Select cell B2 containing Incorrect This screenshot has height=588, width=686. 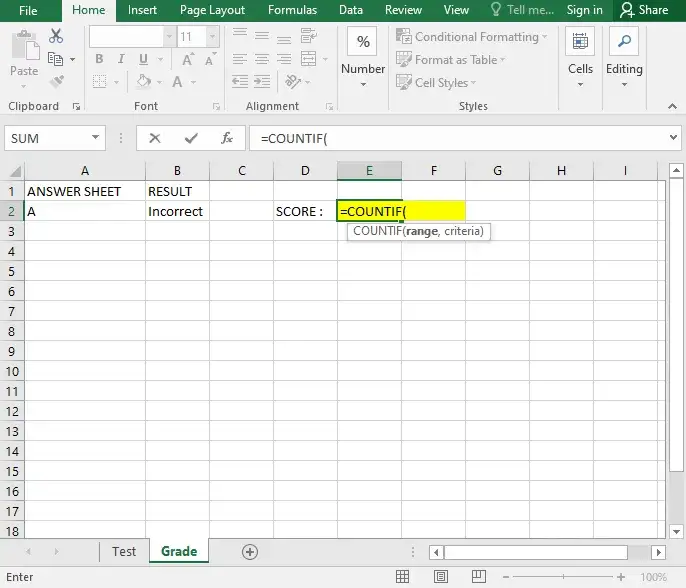coord(177,211)
